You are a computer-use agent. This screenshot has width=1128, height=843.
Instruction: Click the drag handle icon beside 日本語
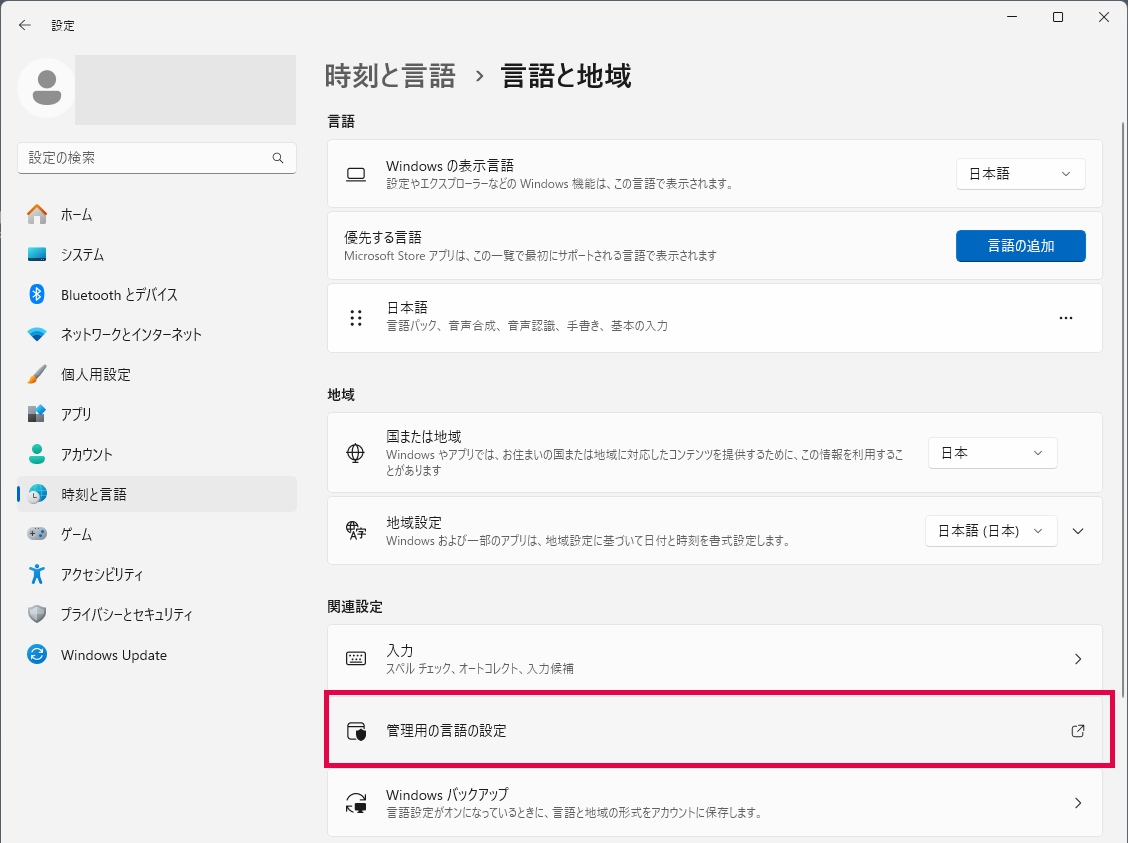pyautogui.click(x=356, y=318)
